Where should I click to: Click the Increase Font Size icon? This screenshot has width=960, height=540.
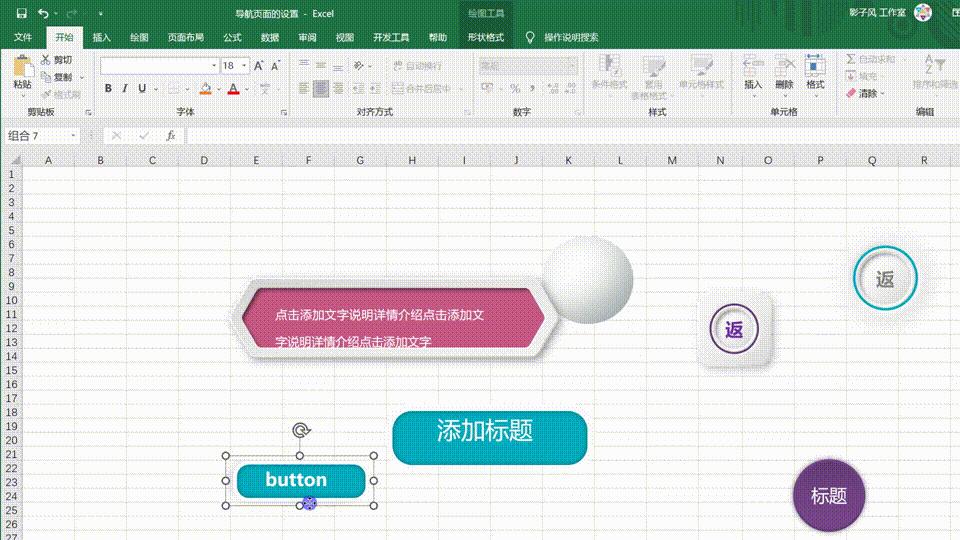tap(259, 65)
